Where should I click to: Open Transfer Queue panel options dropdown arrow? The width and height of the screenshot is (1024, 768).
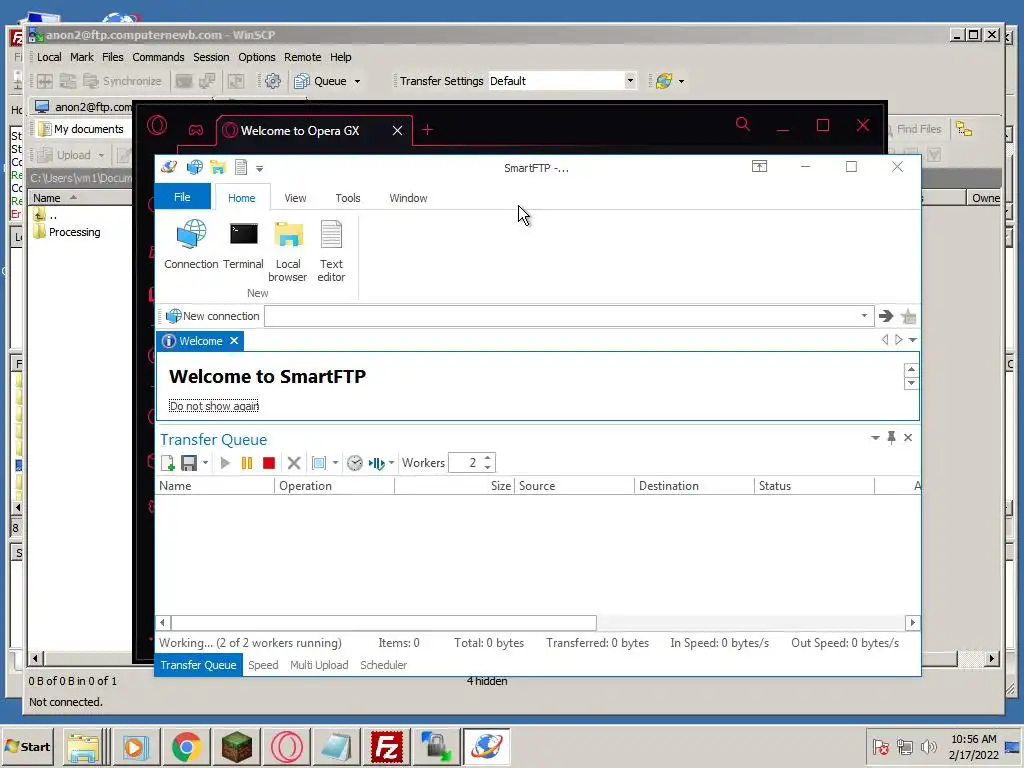pyautogui.click(x=875, y=438)
